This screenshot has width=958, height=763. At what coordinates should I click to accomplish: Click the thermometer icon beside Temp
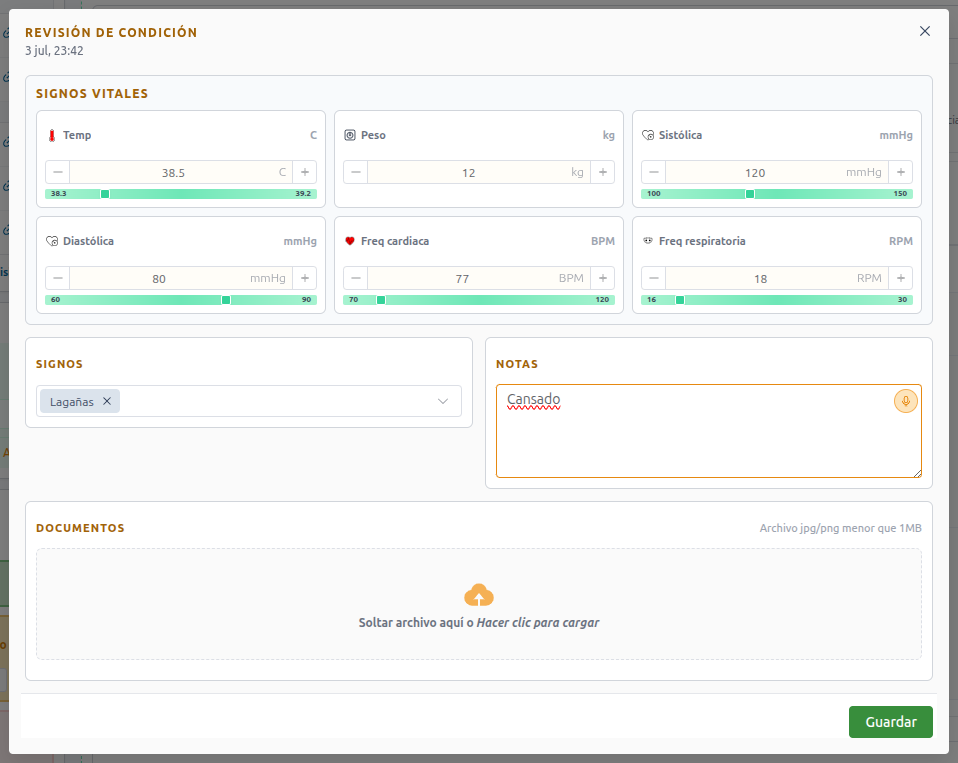tap(52, 135)
